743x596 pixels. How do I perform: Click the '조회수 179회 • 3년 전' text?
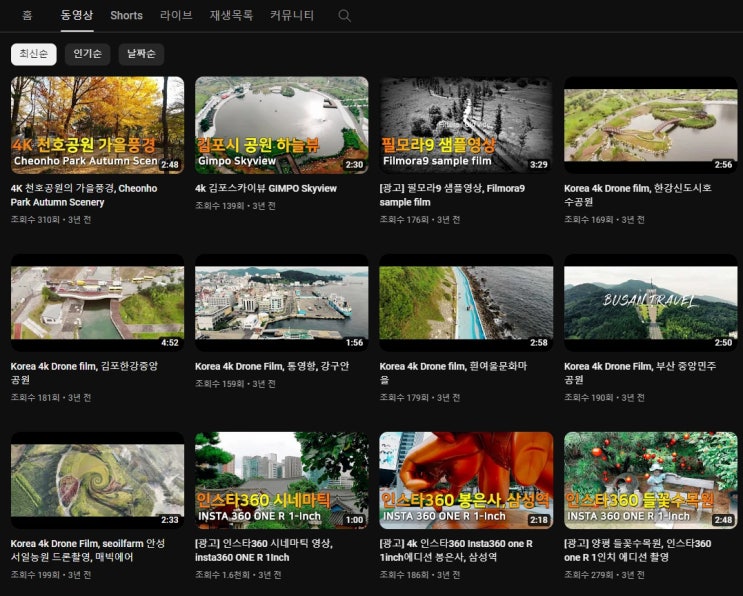[420, 397]
